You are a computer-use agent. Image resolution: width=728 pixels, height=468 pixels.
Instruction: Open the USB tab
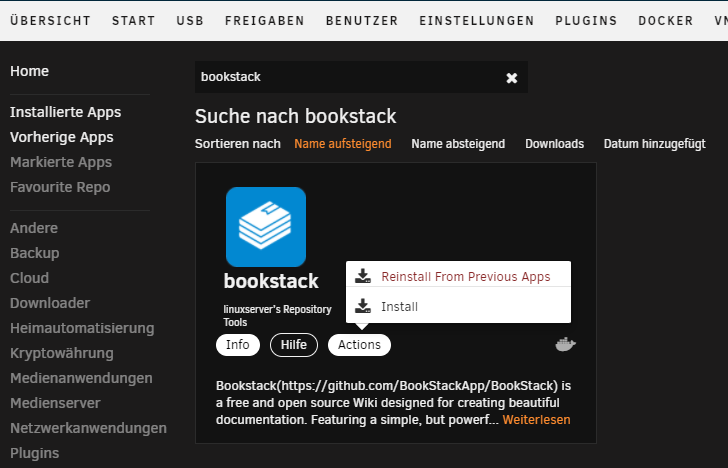190,21
